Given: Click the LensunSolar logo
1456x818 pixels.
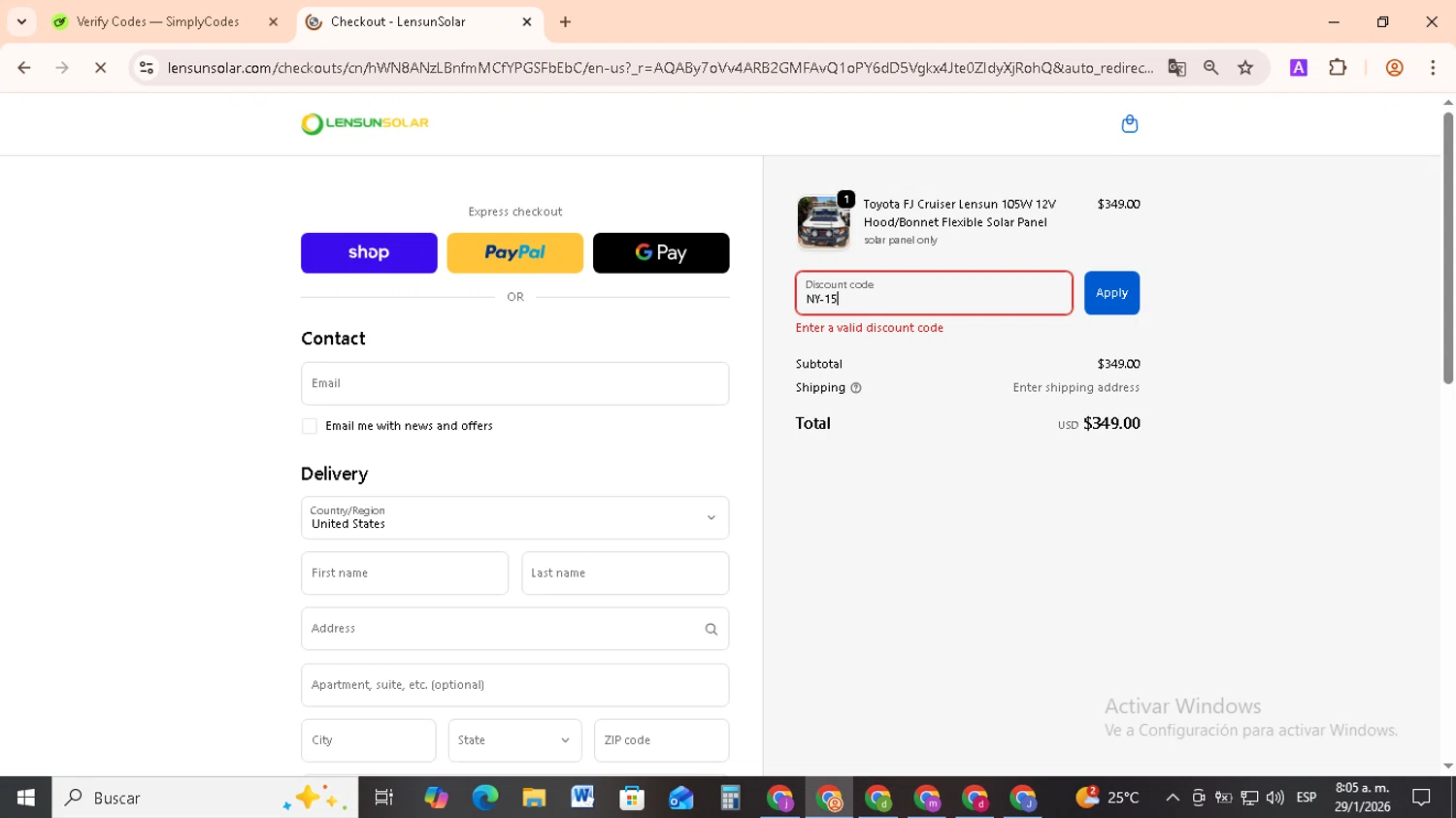Looking at the screenshot, I should pos(365,123).
